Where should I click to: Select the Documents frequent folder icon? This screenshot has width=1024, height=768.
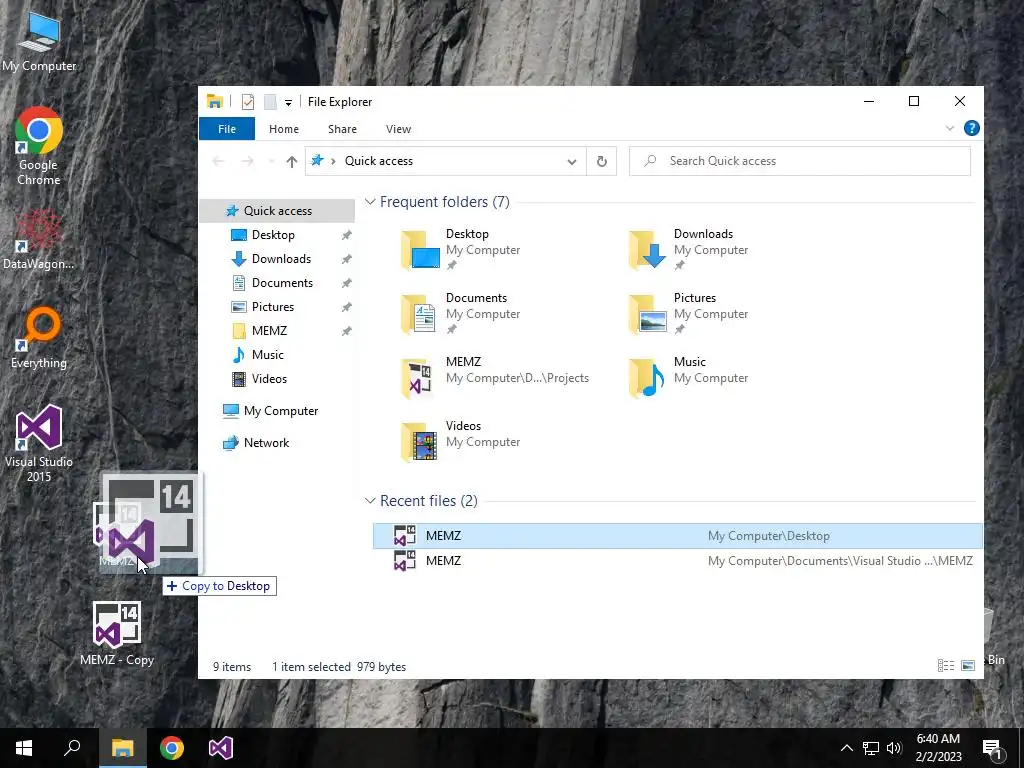[x=420, y=313]
